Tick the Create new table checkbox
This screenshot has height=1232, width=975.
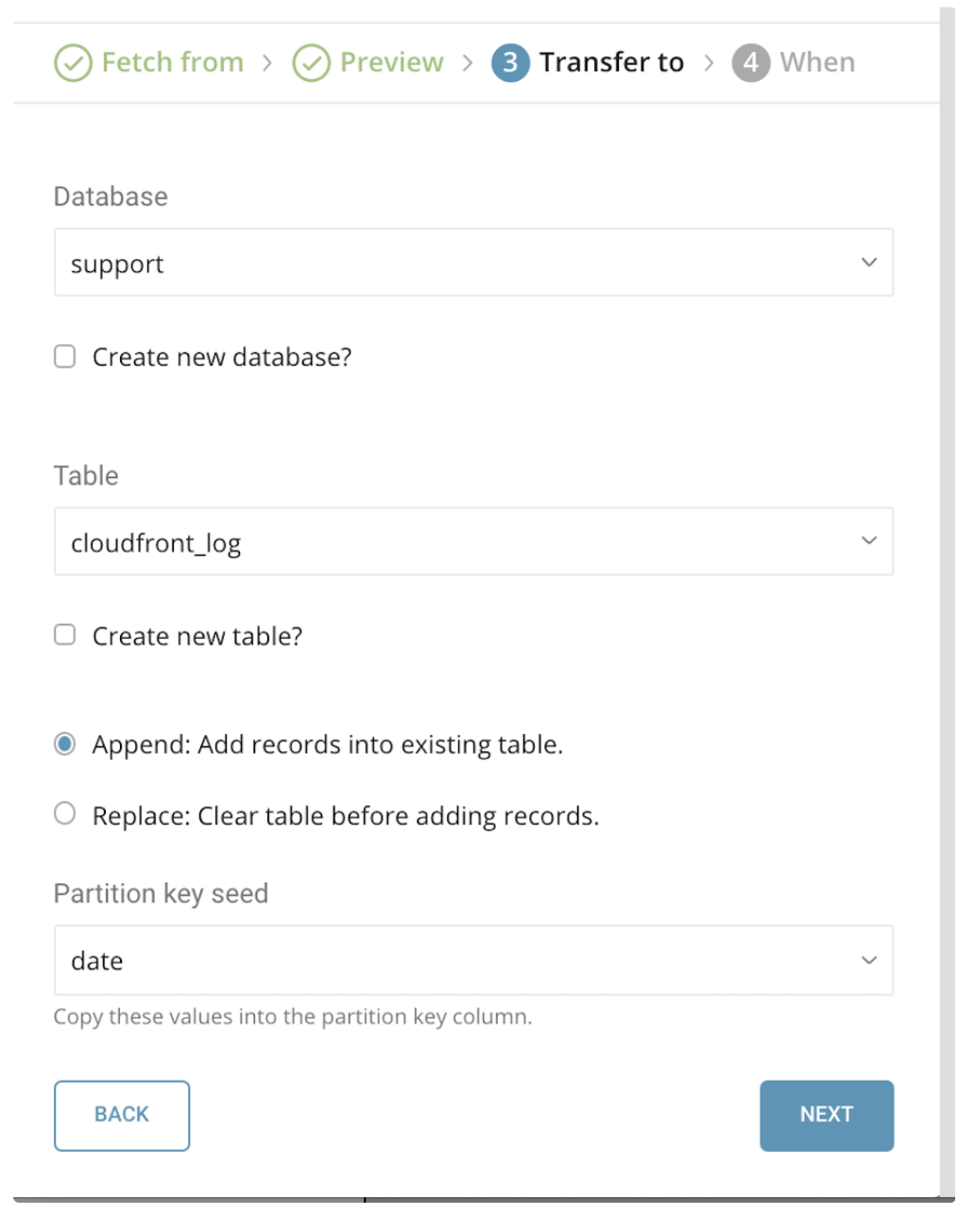pos(65,635)
